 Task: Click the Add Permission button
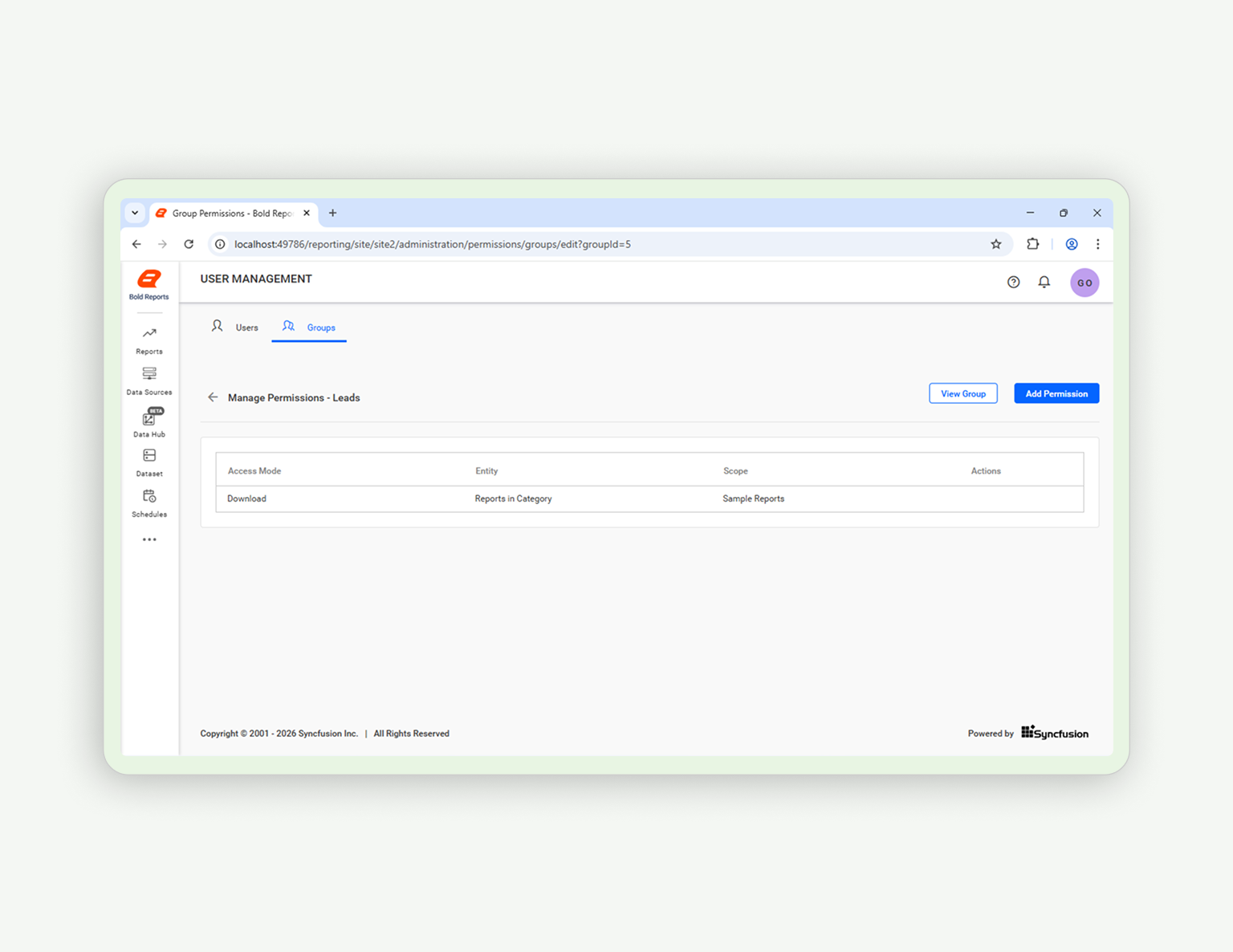point(1056,393)
